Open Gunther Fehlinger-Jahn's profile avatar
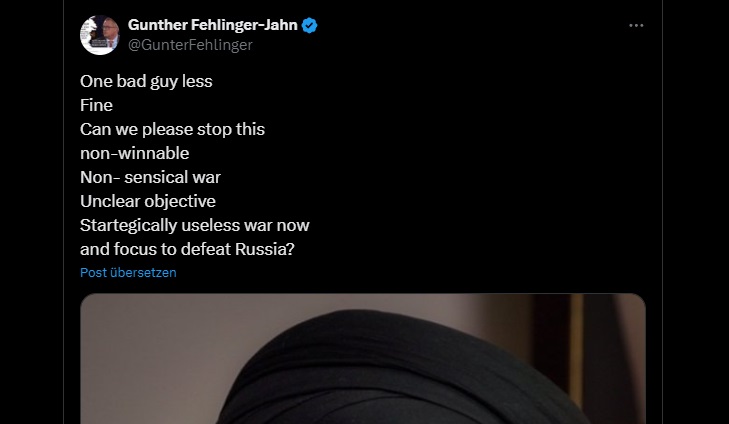 coord(99,35)
